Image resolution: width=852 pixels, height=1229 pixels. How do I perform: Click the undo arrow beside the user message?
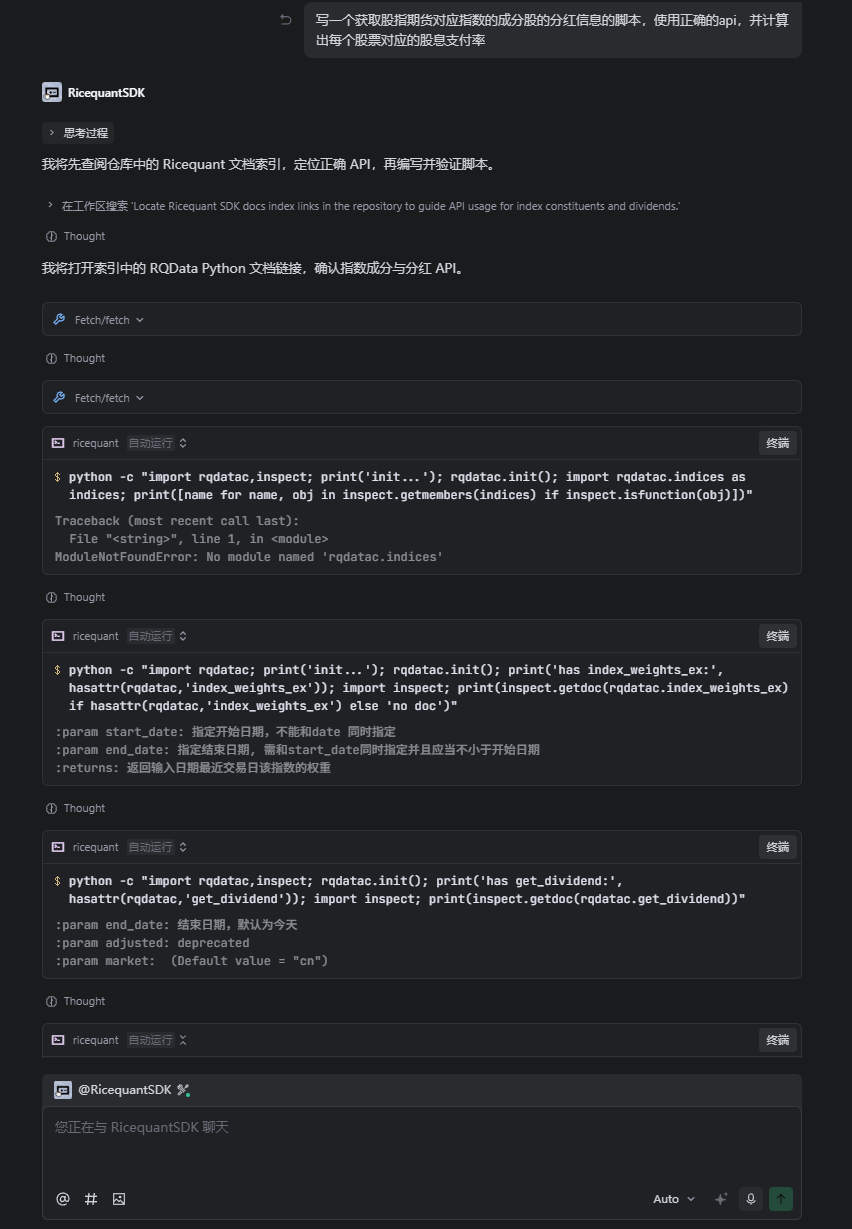coord(286,20)
